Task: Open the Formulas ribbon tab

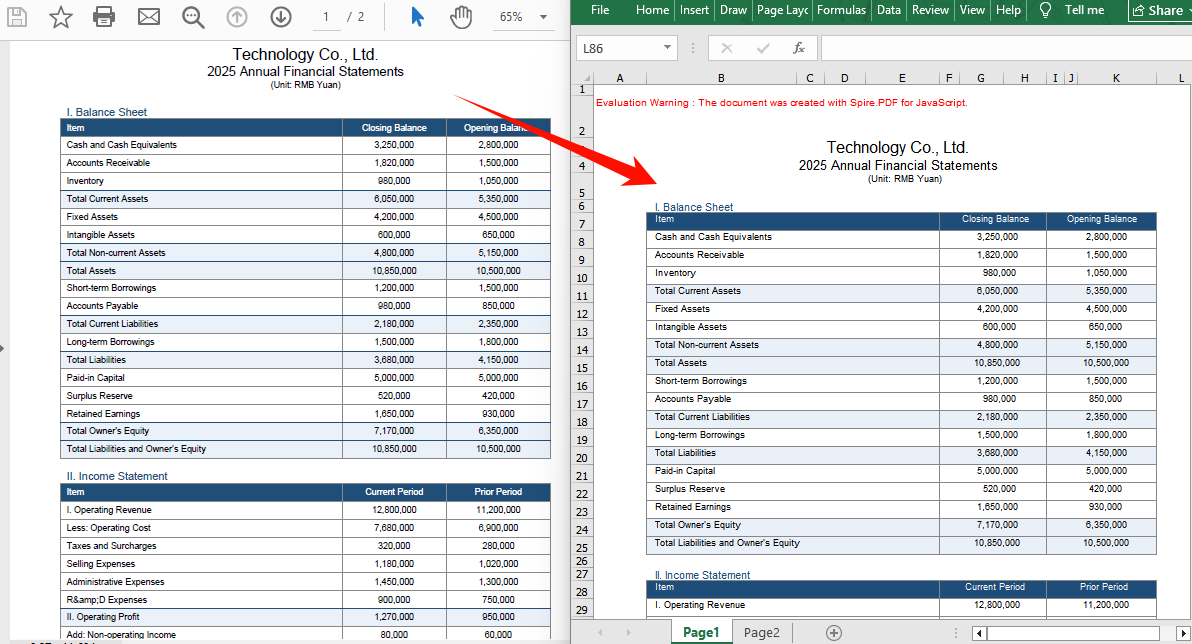Action: (x=841, y=10)
